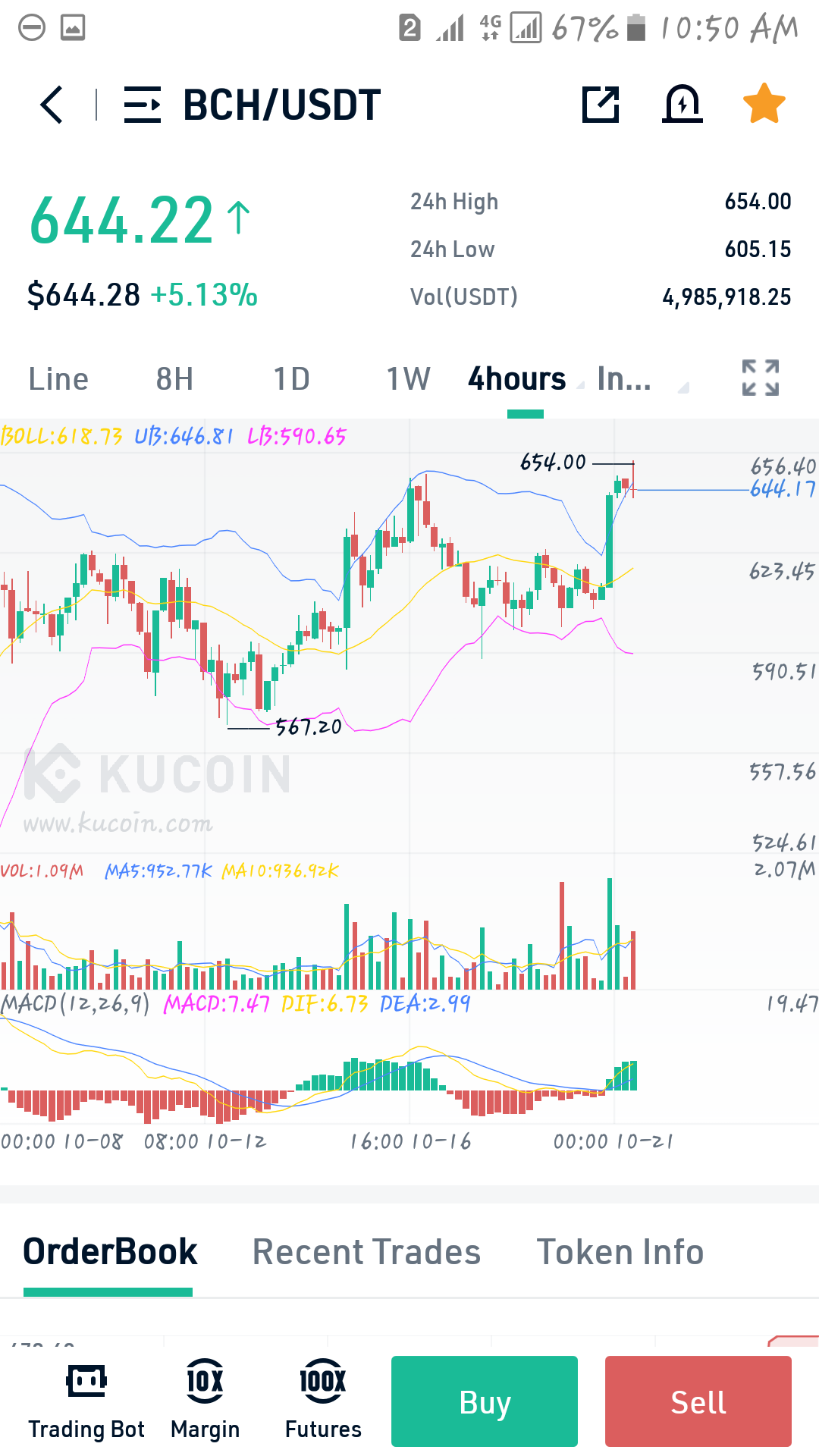Screen dimensions: 819x1456
Task: Select the 1W timeframe
Action: (409, 378)
